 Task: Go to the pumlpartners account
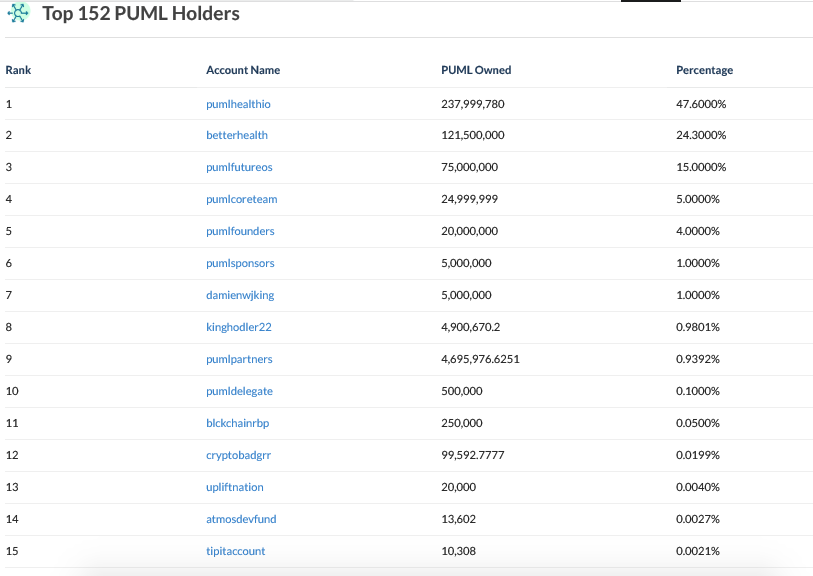point(239,359)
